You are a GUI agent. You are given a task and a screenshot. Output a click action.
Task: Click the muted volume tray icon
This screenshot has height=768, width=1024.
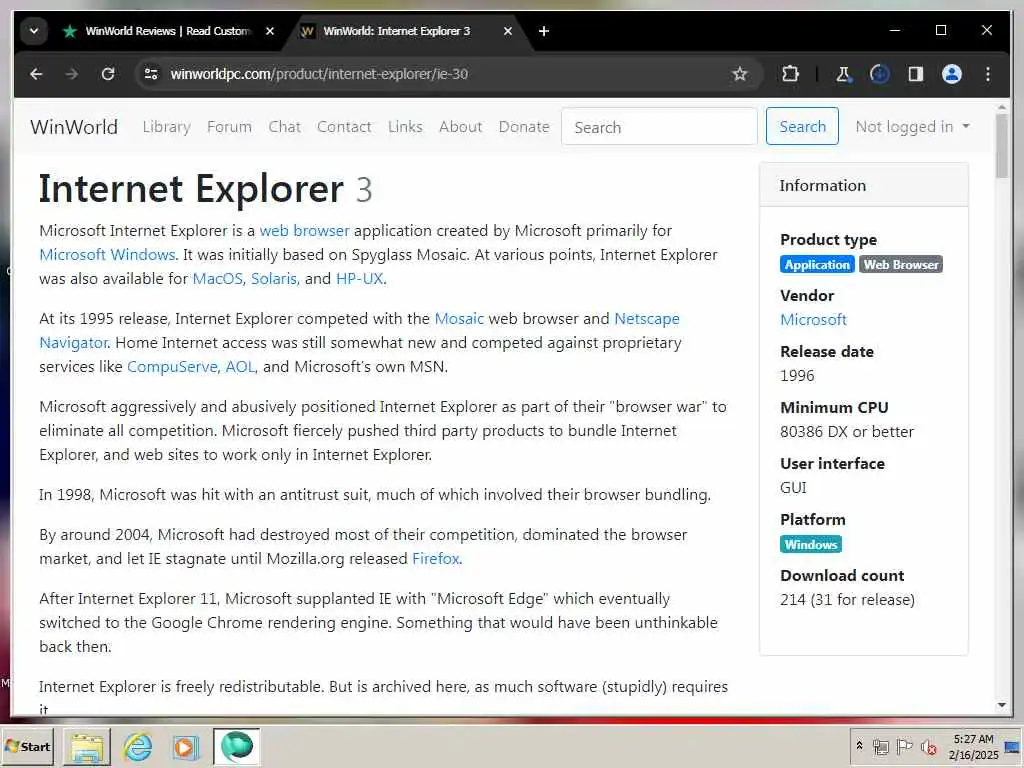click(928, 747)
